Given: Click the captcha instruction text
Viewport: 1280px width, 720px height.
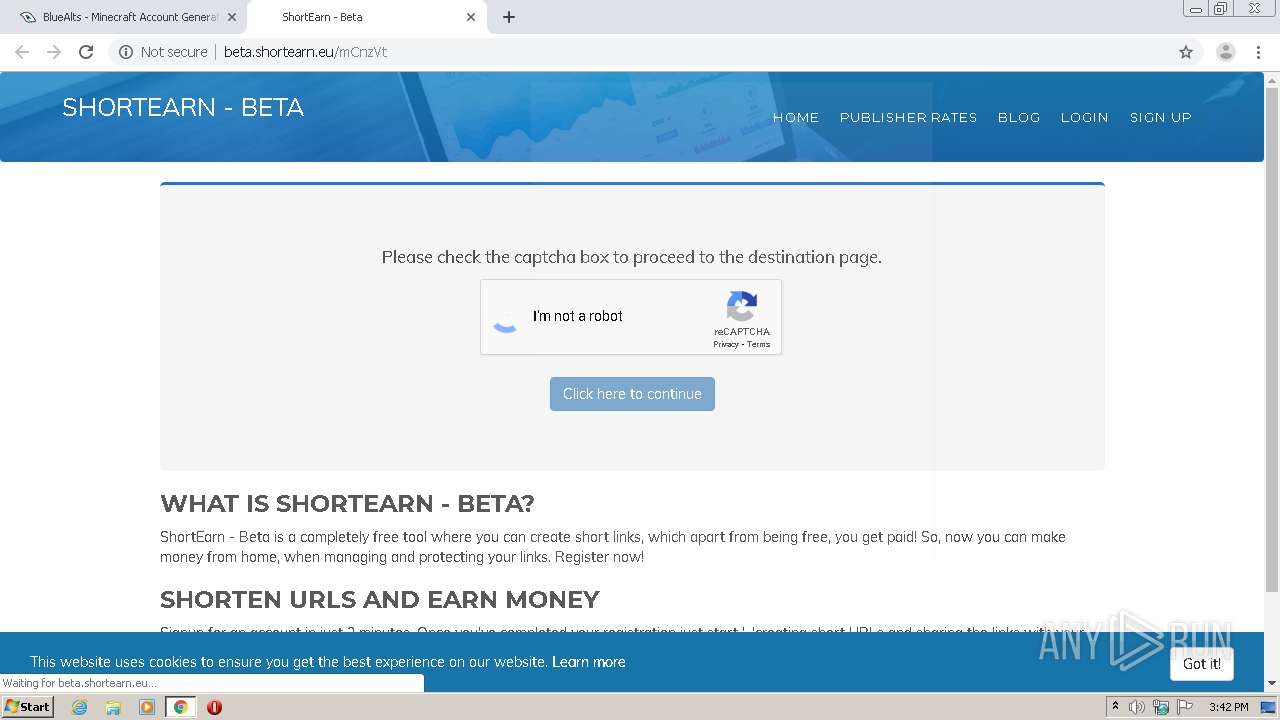Looking at the screenshot, I should click(632, 257).
